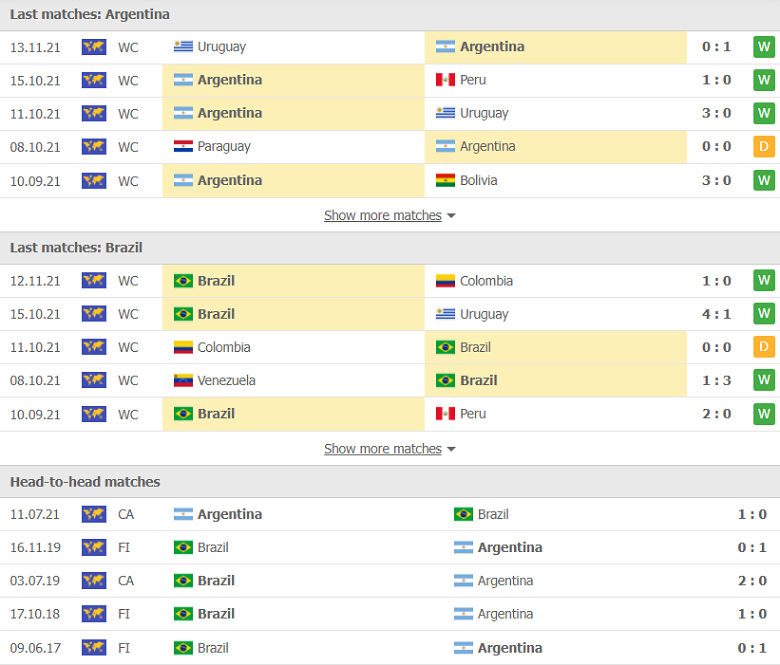Screen dimensions: 780x665
Task: Click the Venezuela vs Brazil 1:3 score
Action: click(x=716, y=380)
